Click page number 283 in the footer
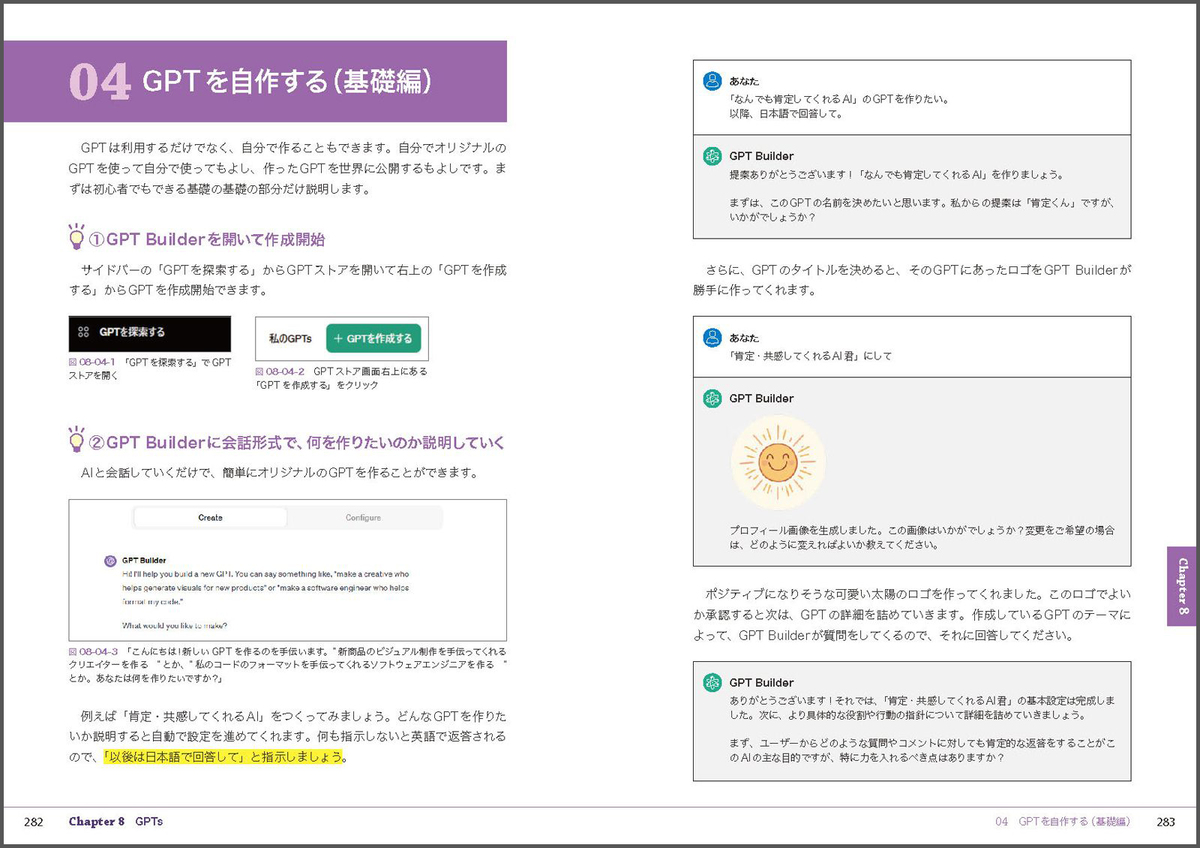The height and width of the screenshot is (848, 1200). pyautogui.click(x=1165, y=822)
